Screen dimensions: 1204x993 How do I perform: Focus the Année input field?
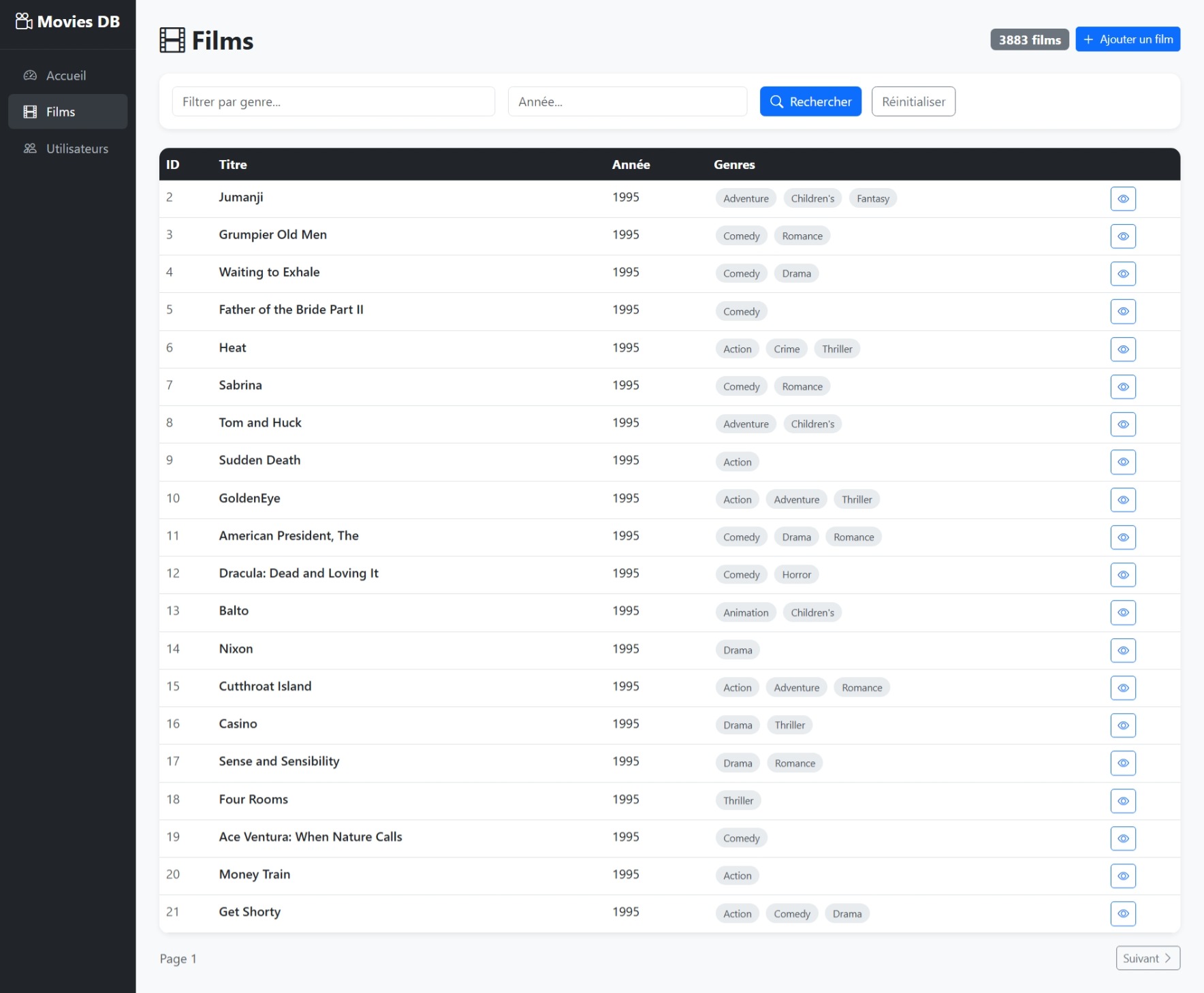(x=627, y=101)
